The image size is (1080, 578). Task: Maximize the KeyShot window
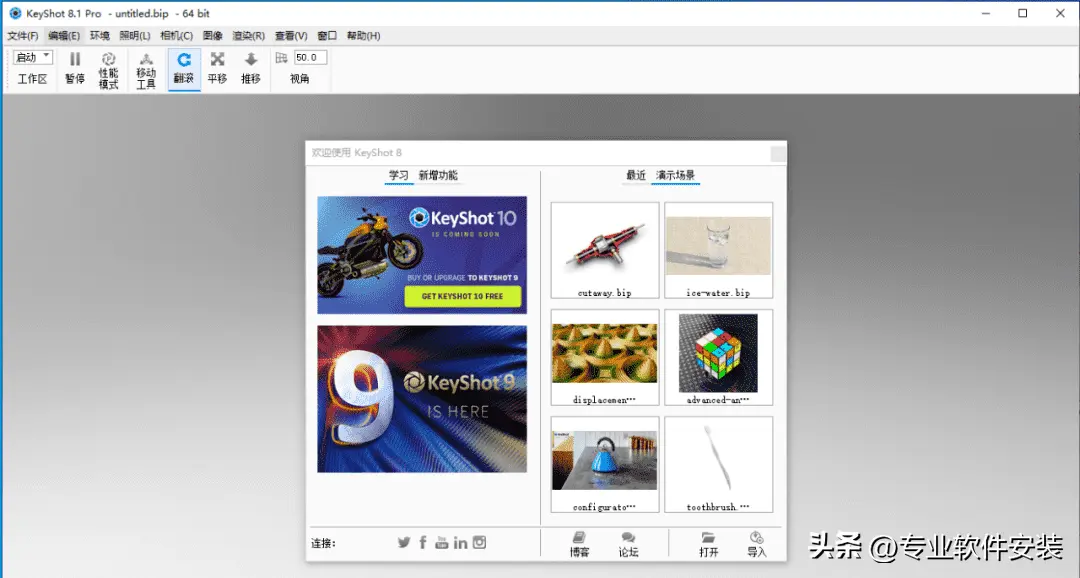[1023, 13]
